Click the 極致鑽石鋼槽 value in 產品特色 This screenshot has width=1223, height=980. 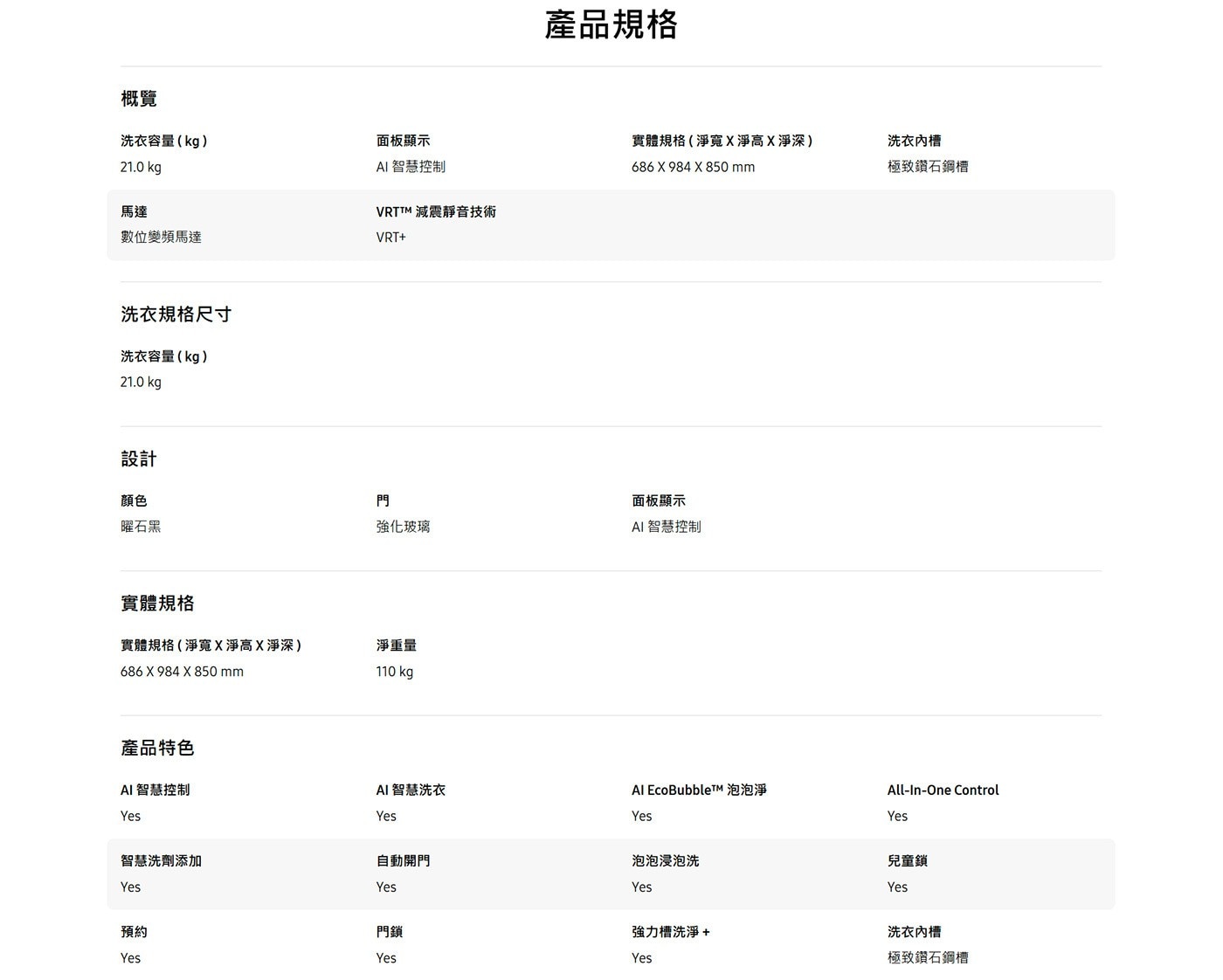tap(928, 958)
